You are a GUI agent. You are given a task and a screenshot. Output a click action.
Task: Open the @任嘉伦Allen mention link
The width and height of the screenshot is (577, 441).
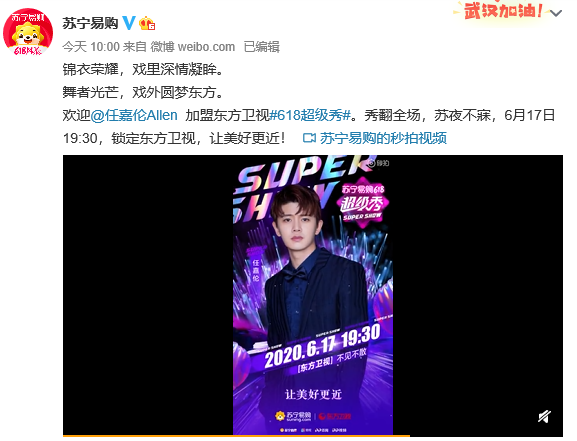pyautogui.click(x=134, y=115)
